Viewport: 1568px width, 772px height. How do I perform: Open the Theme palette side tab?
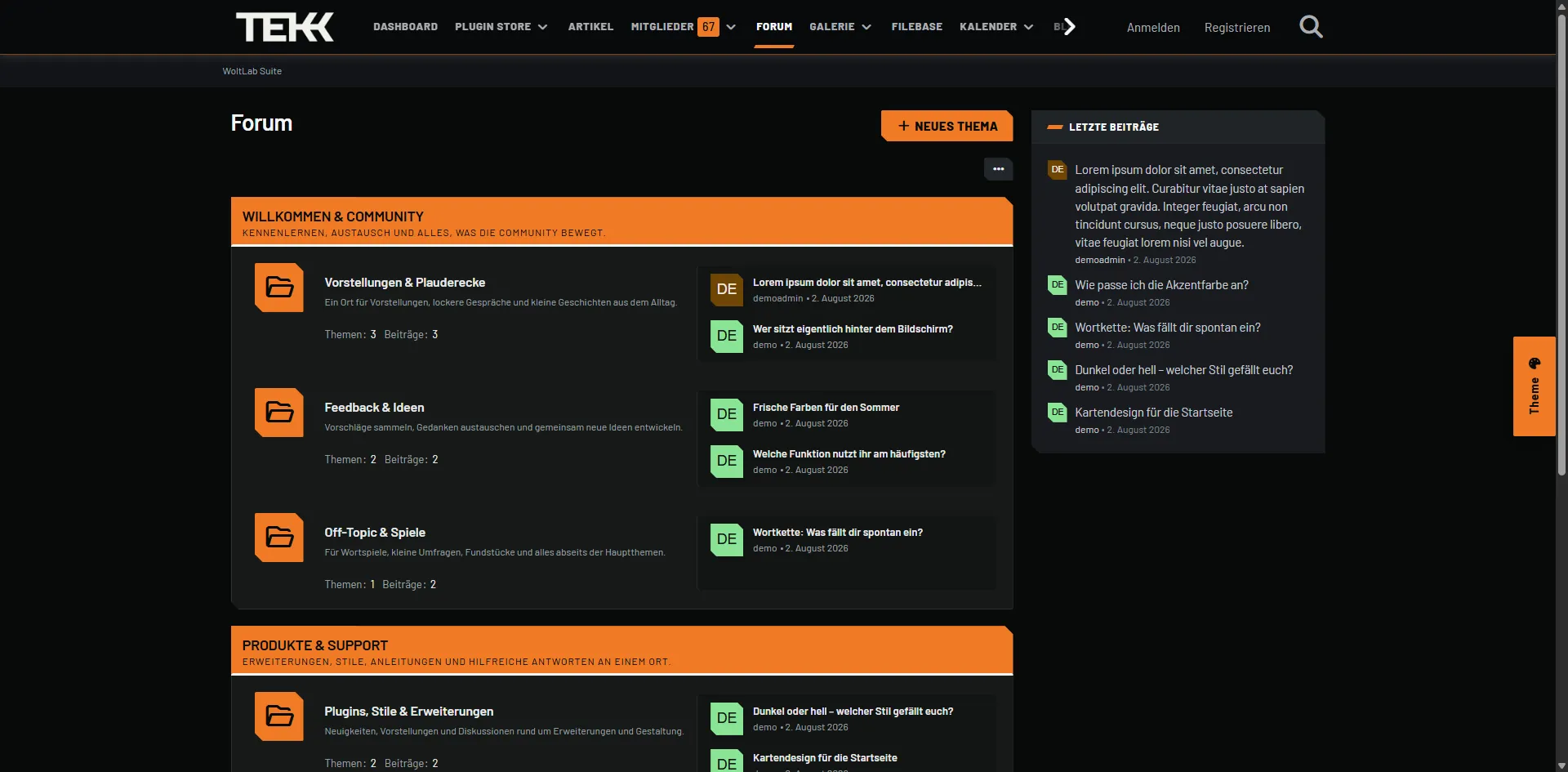(1534, 386)
